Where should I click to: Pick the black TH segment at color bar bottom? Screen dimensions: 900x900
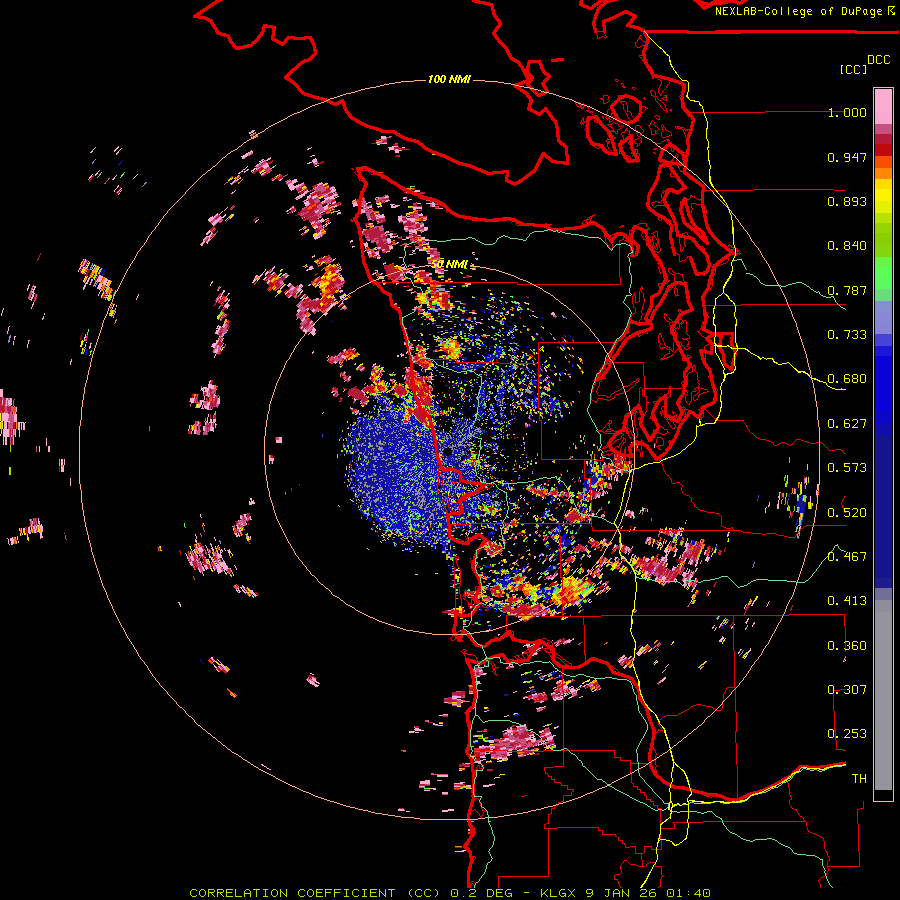883,795
